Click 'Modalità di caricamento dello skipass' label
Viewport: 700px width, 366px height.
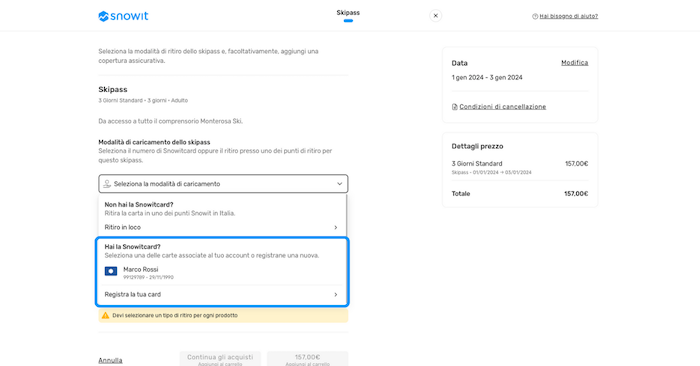point(154,142)
